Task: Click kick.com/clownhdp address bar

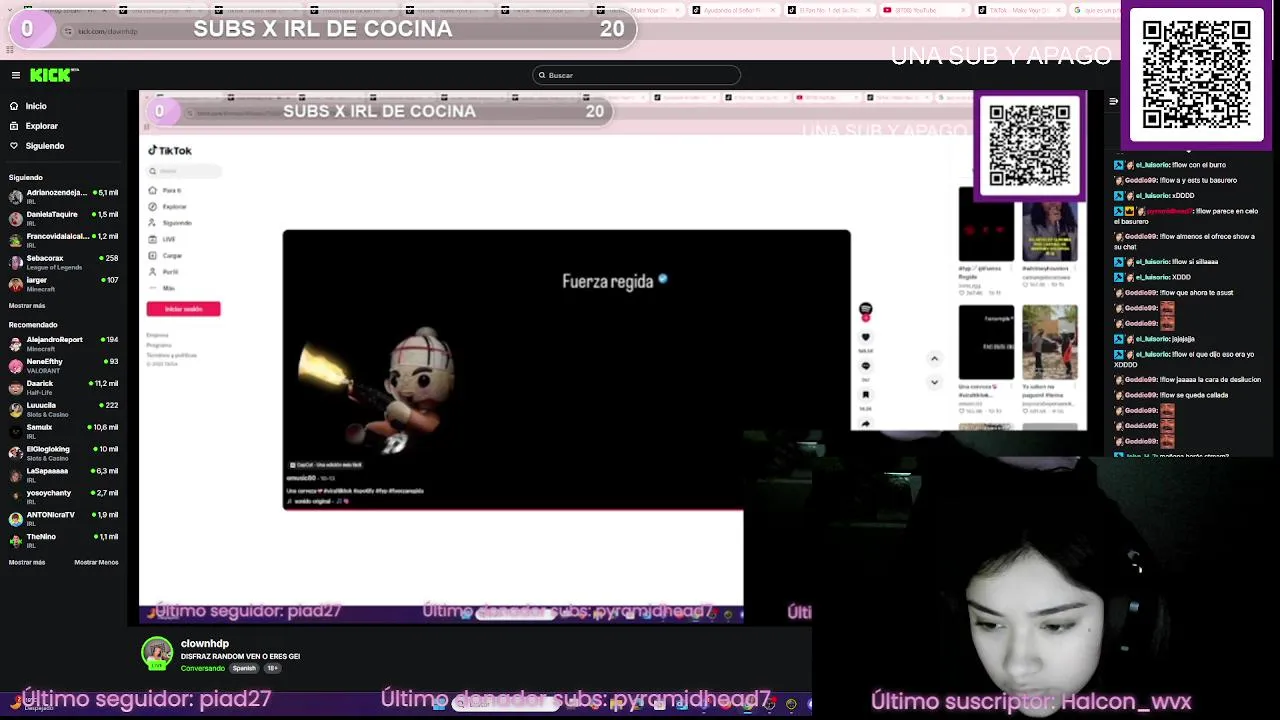Action: pyautogui.click(x=108, y=31)
